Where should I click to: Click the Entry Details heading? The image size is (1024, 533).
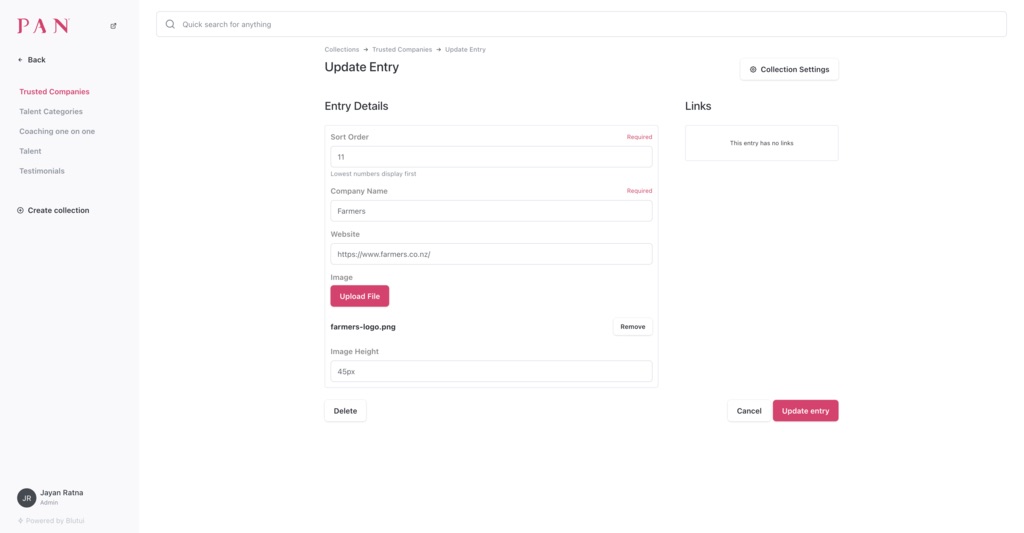357,106
